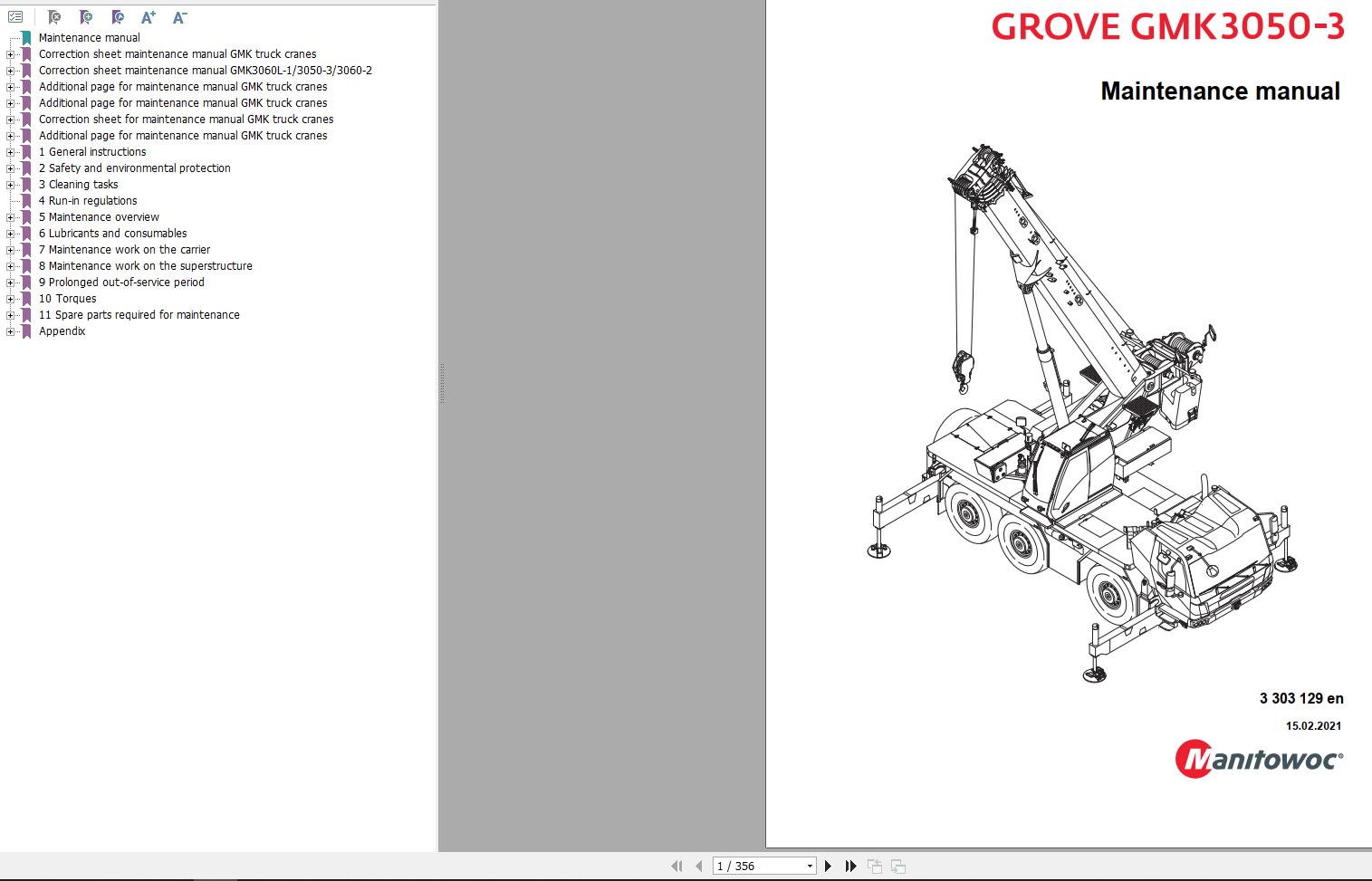This screenshot has height=881, width=1372.
Task: Jump to last page arrow
Action: coord(850,867)
